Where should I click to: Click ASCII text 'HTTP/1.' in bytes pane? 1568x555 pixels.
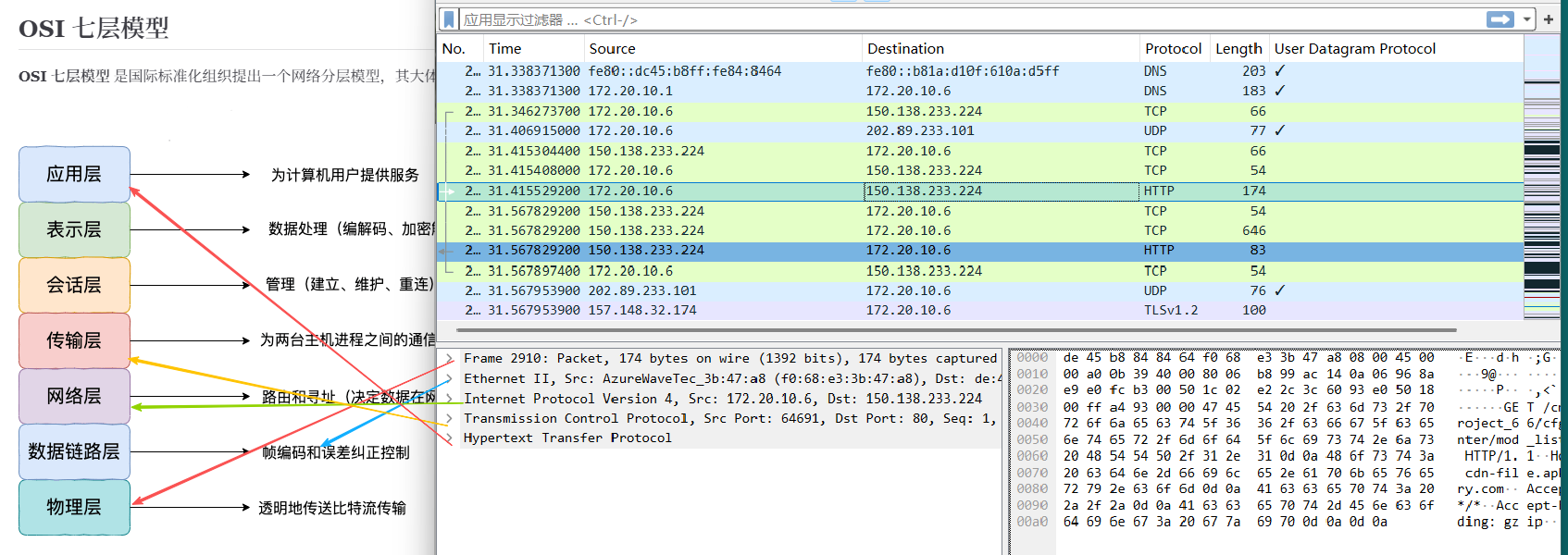point(1491,456)
